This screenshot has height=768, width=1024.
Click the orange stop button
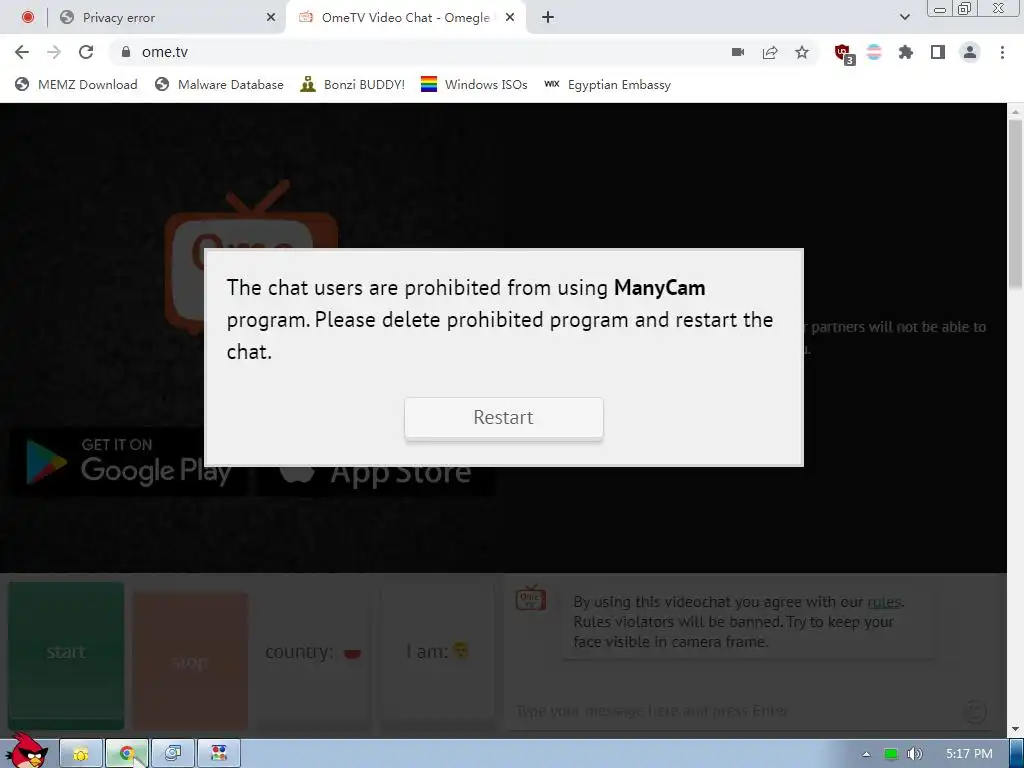[x=190, y=660]
